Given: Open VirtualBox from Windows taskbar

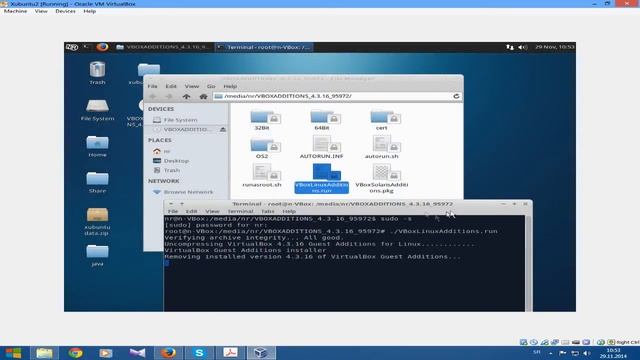Looking at the screenshot, I should coord(261,353).
